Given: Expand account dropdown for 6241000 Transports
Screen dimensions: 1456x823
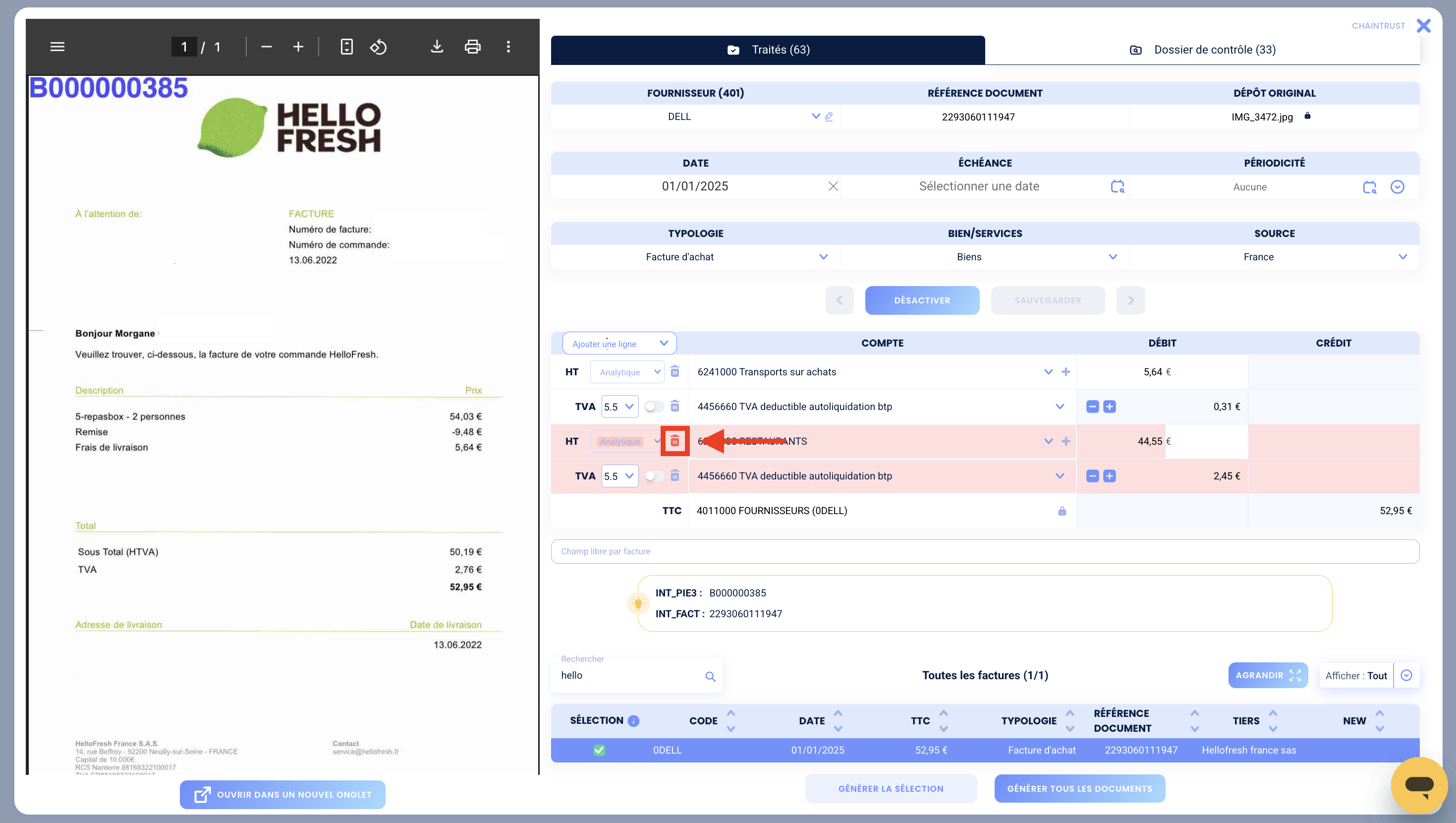Looking at the screenshot, I should pos(1048,372).
